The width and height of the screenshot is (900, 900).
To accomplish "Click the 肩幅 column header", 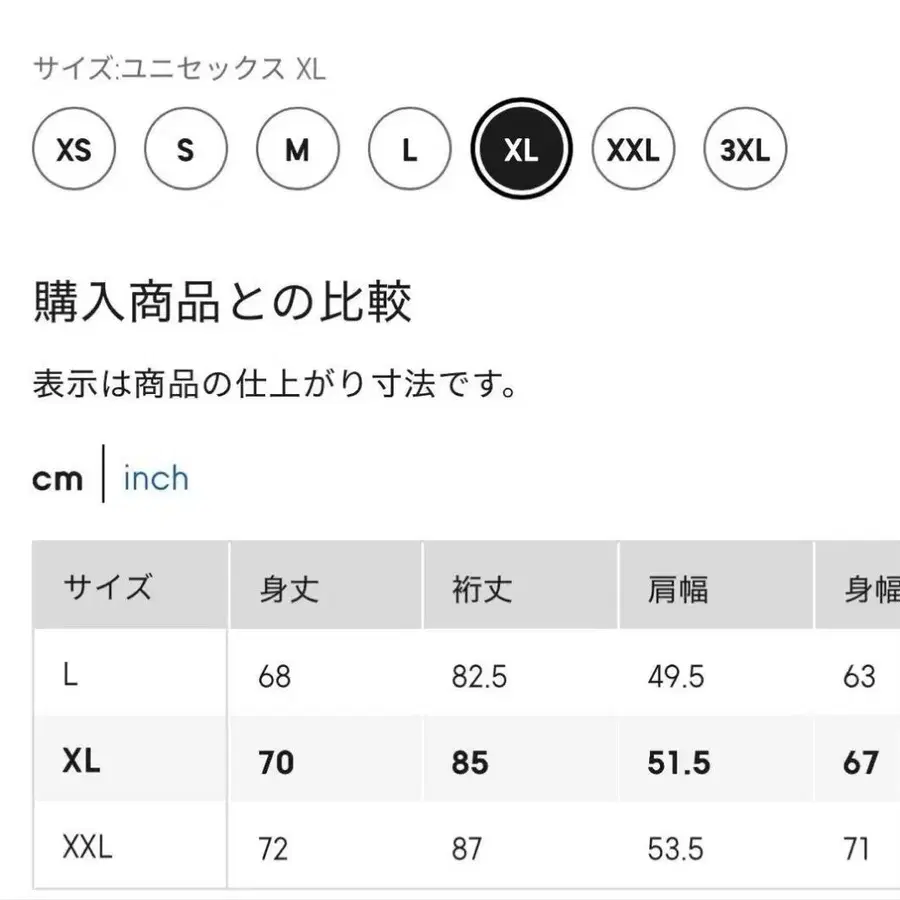I will coord(677,589).
